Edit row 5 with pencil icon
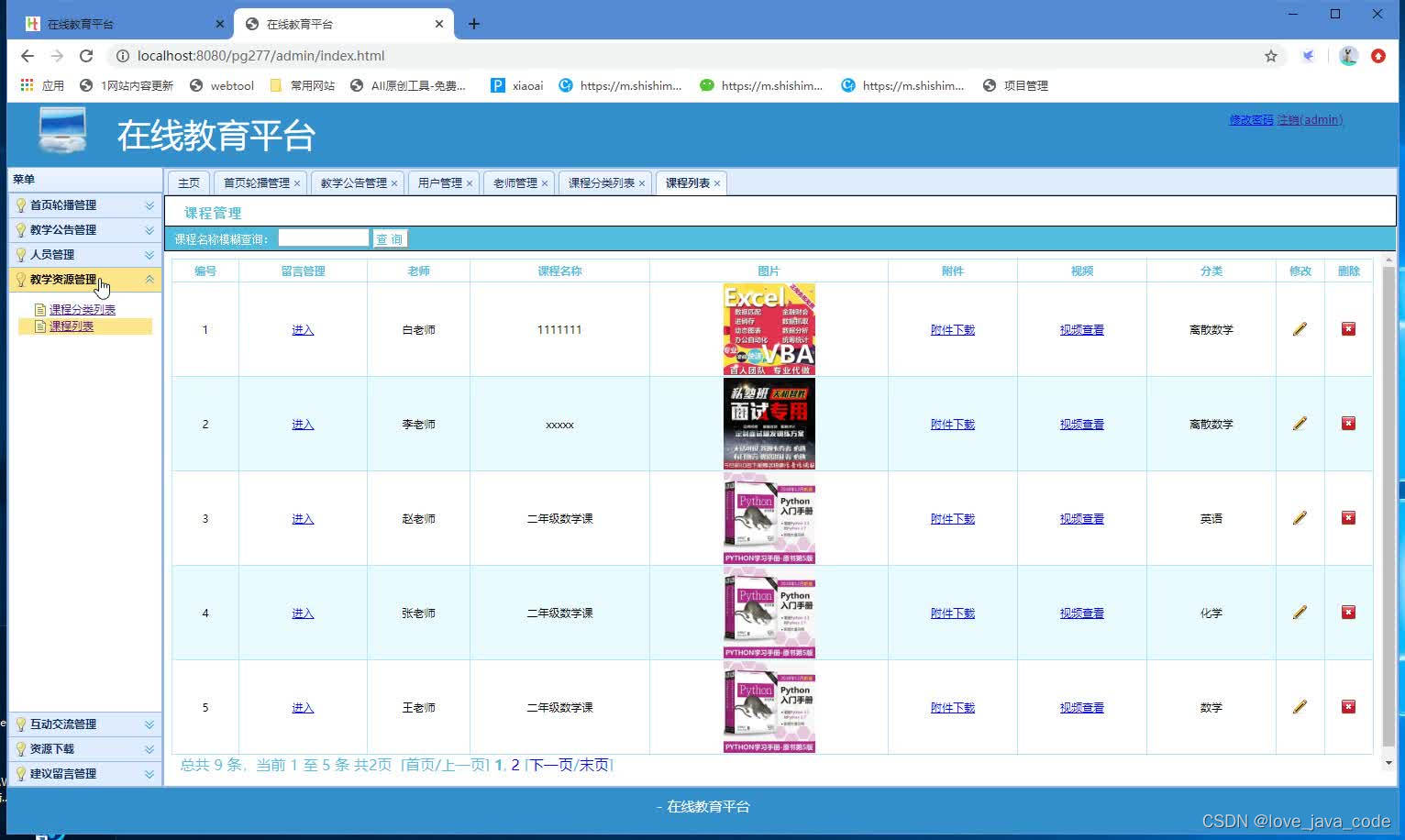 pyautogui.click(x=1300, y=707)
